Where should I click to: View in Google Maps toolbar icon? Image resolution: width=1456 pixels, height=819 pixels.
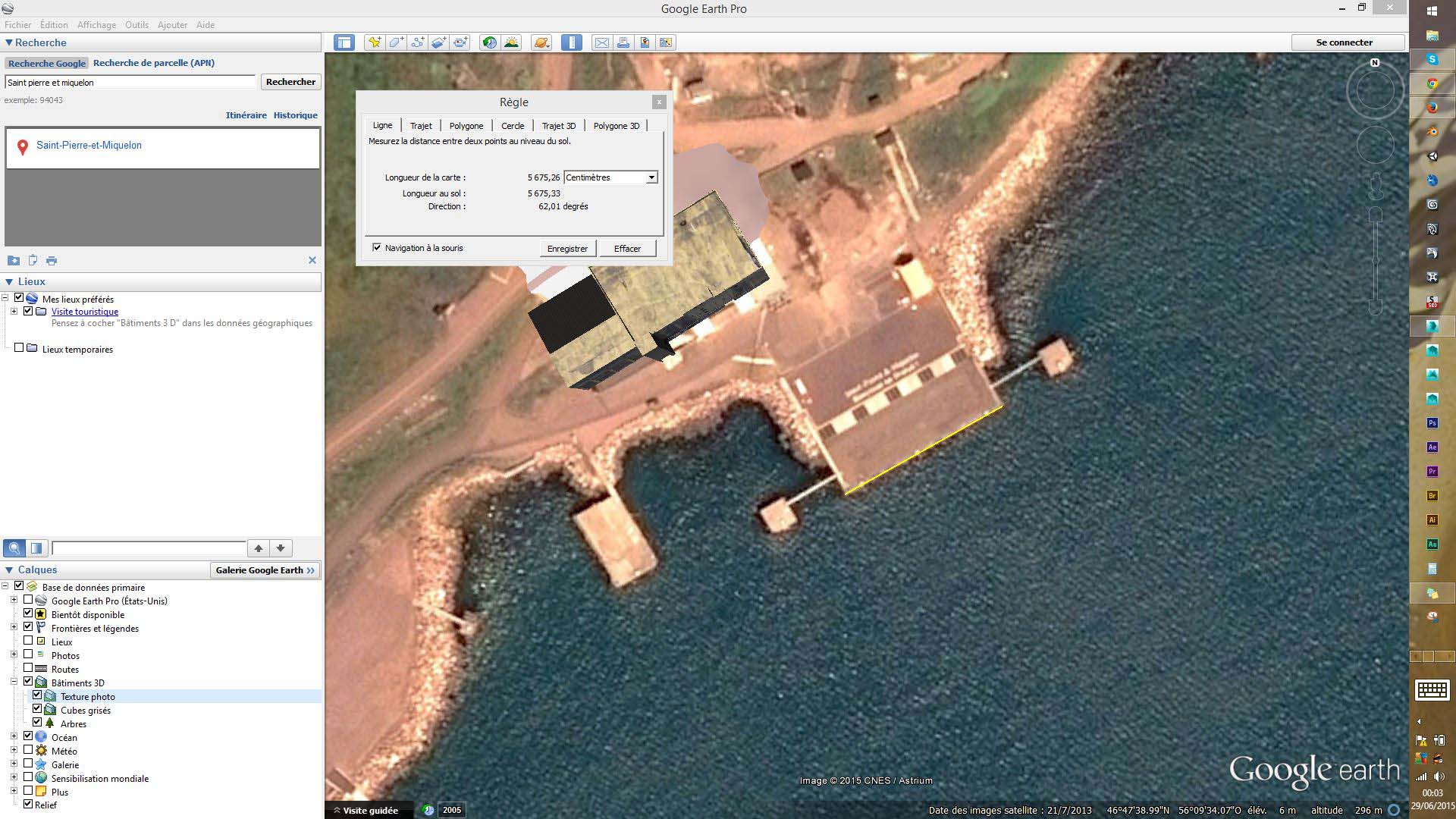click(x=667, y=42)
